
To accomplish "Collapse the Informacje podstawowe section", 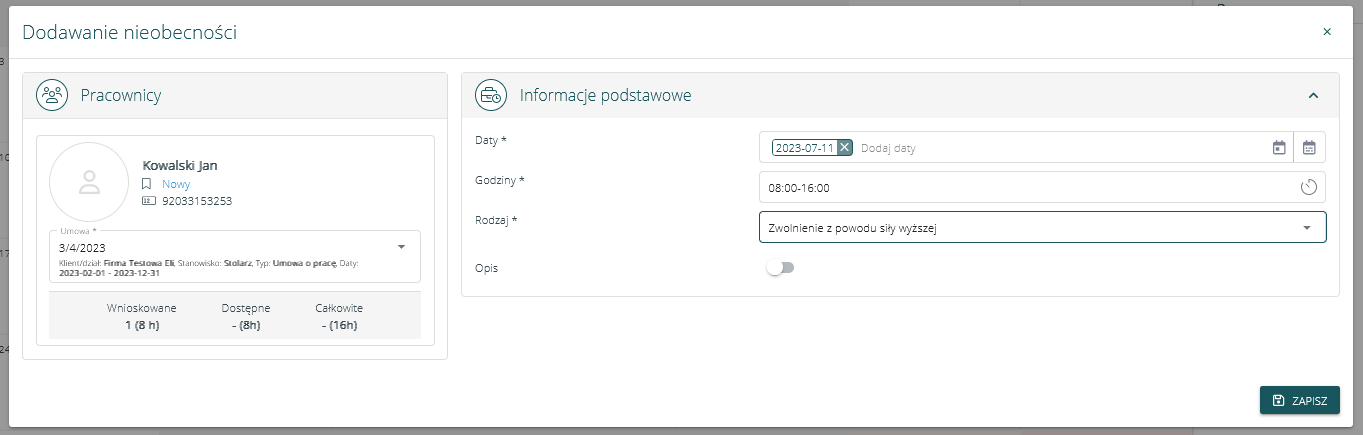I will click(1313, 96).
